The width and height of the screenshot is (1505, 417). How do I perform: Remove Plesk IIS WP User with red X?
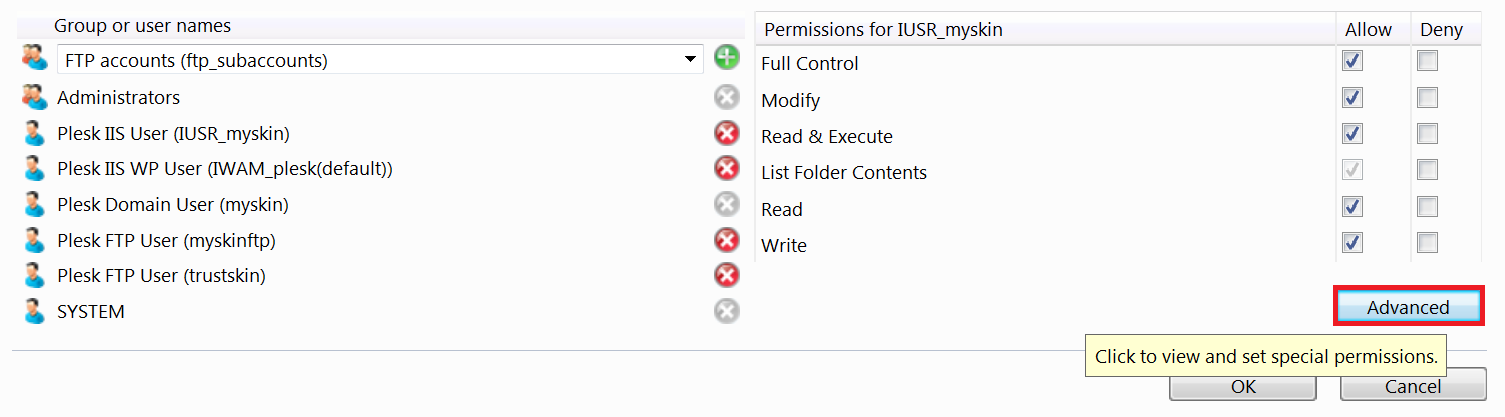coord(727,168)
